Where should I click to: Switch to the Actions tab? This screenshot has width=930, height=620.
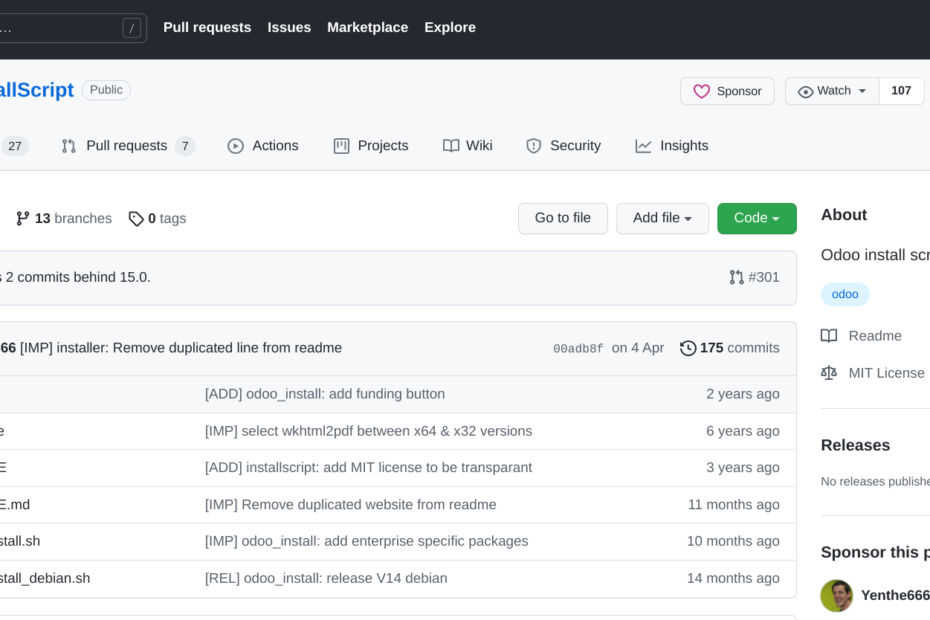click(263, 146)
